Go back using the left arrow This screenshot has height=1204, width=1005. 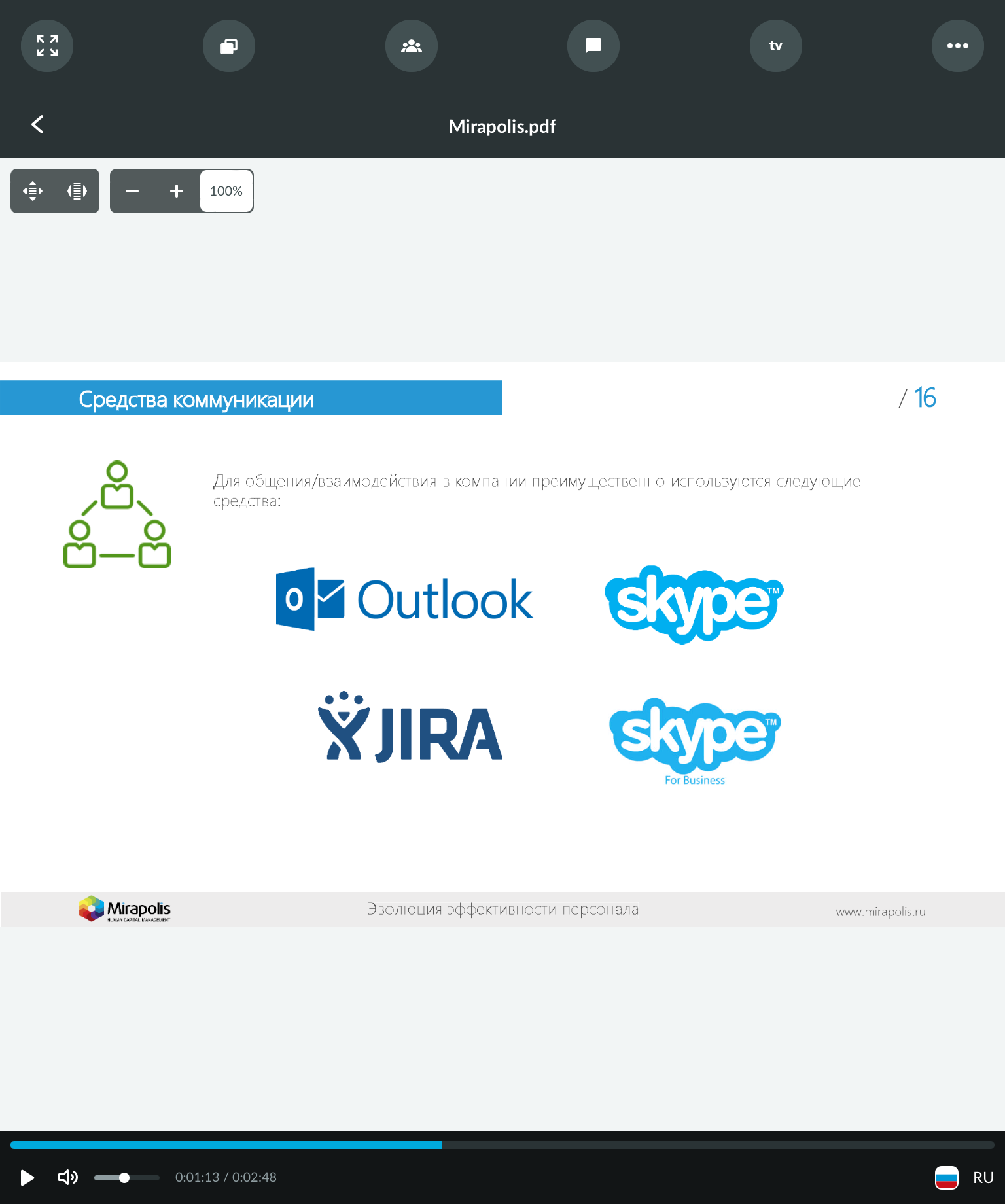pos(38,124)
